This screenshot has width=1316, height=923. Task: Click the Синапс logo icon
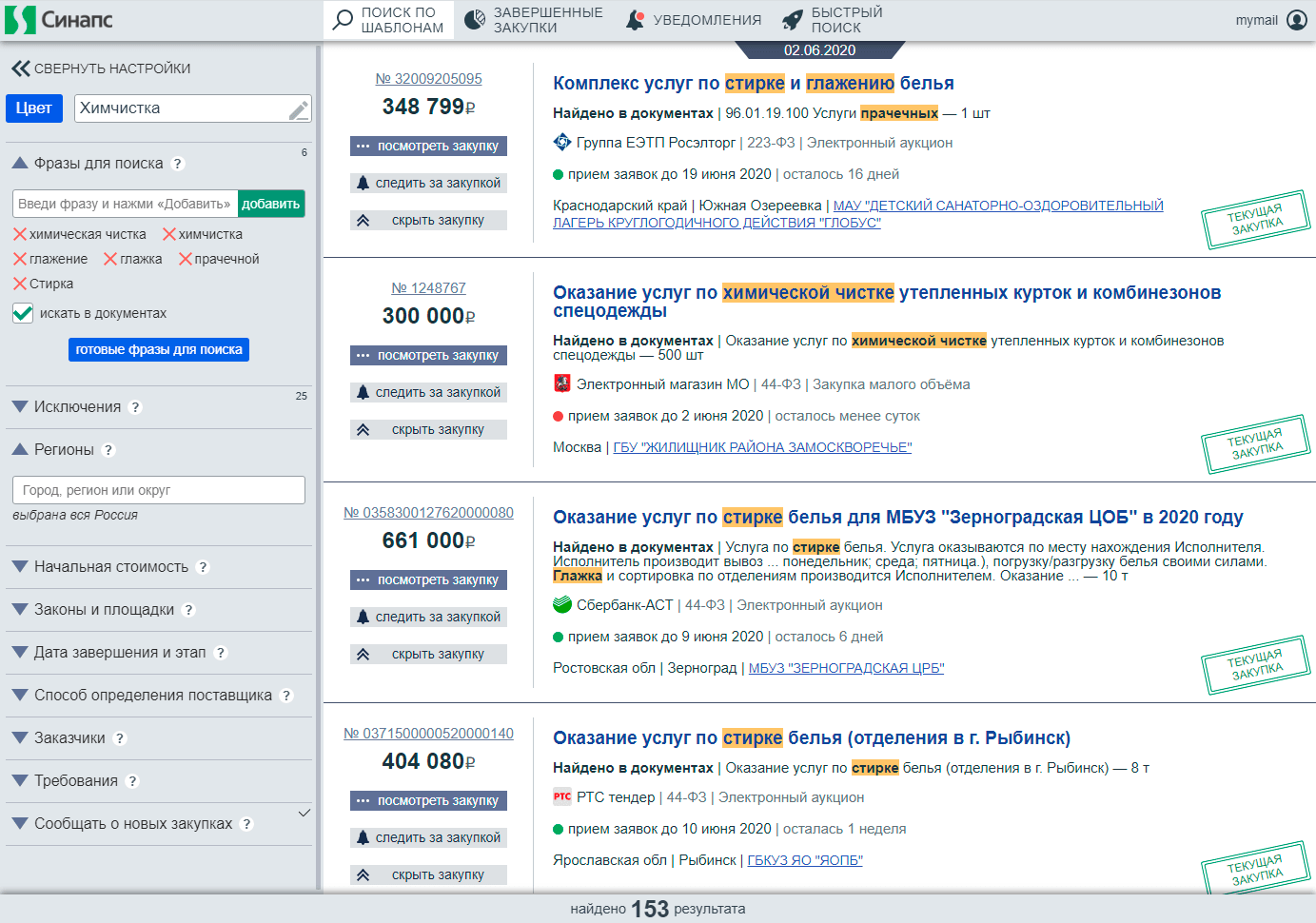pyautogui.click(x=20, y=20)
